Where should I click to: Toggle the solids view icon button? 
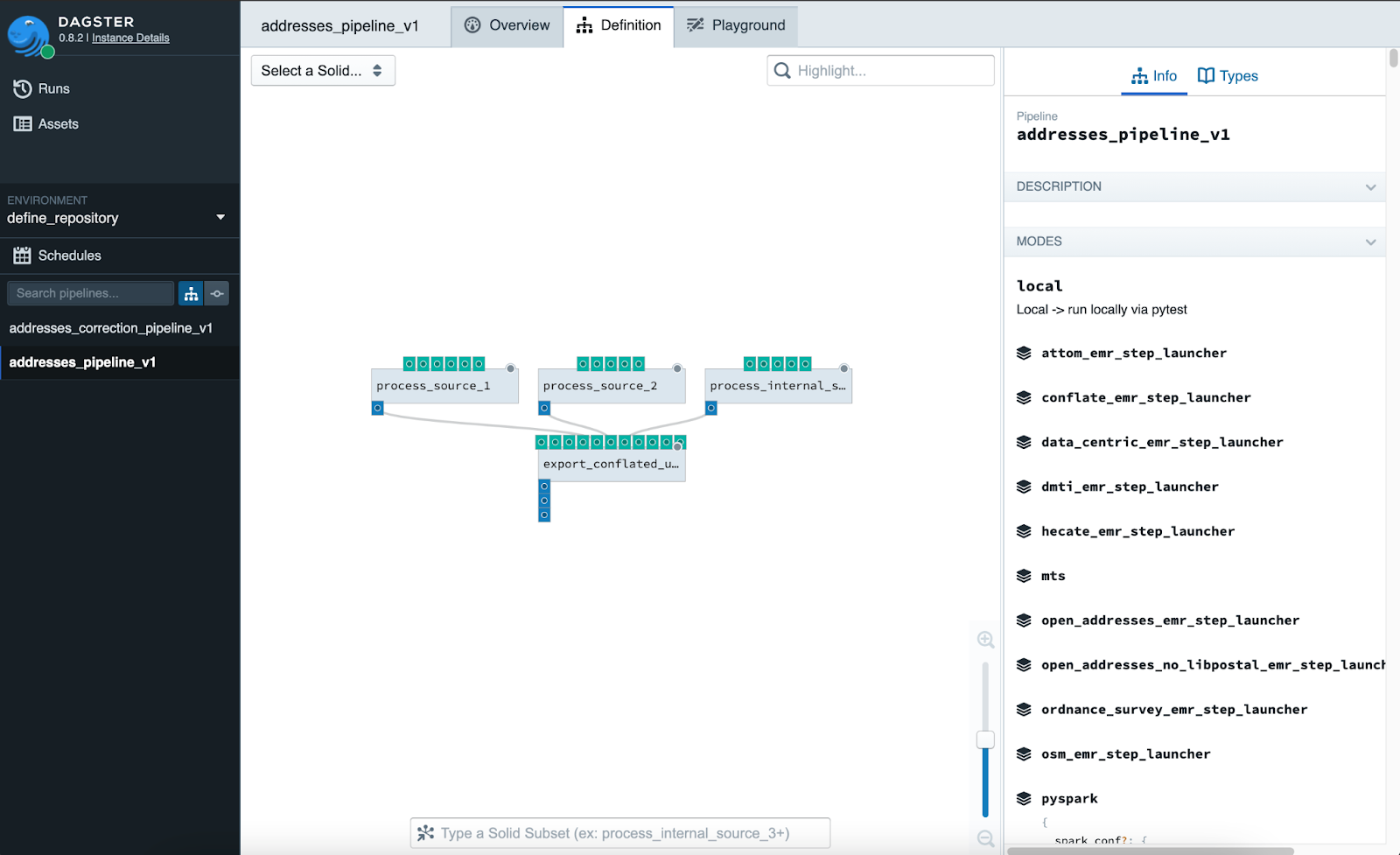pos(217,293)
